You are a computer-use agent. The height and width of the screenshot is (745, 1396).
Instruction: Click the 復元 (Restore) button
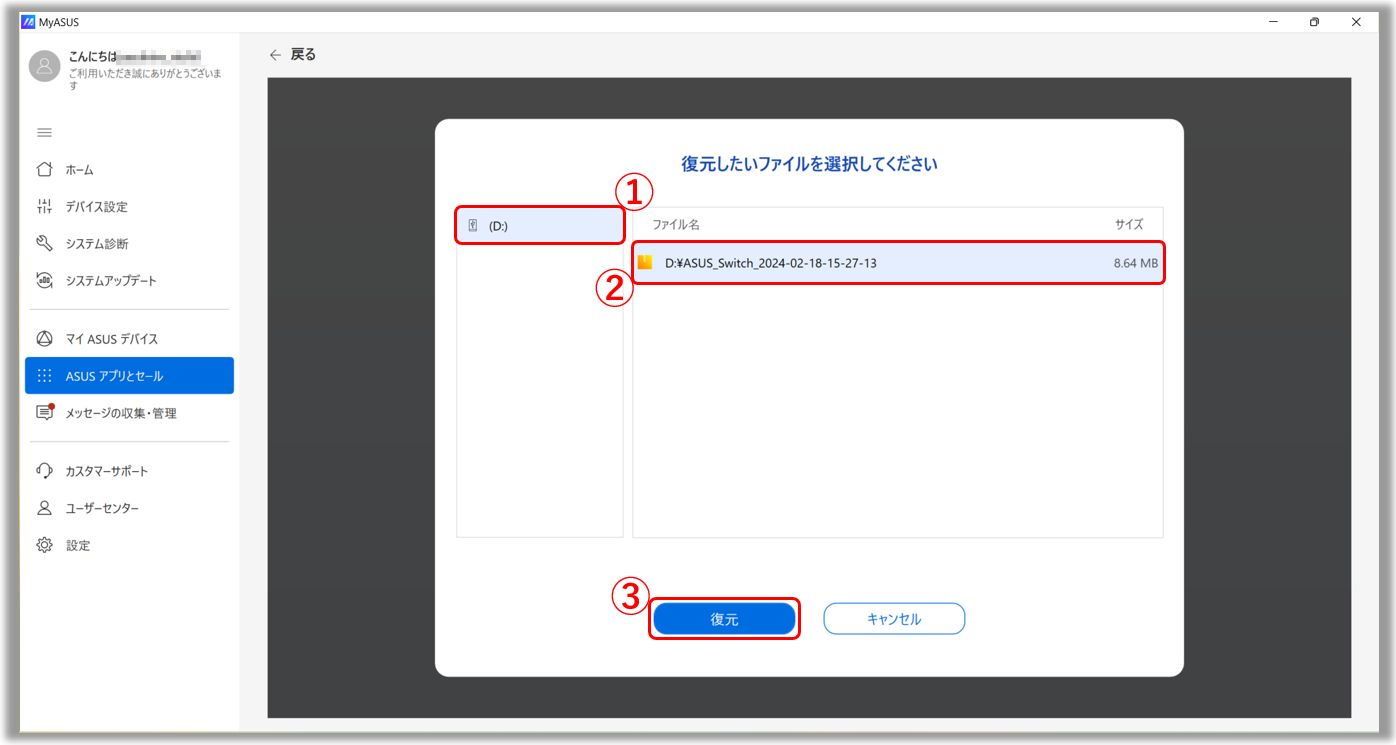[724, 619]
